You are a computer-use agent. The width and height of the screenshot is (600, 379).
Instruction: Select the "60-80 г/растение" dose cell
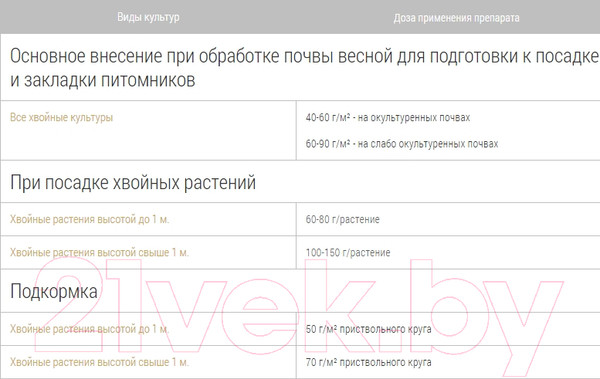[x=342, y=219]
